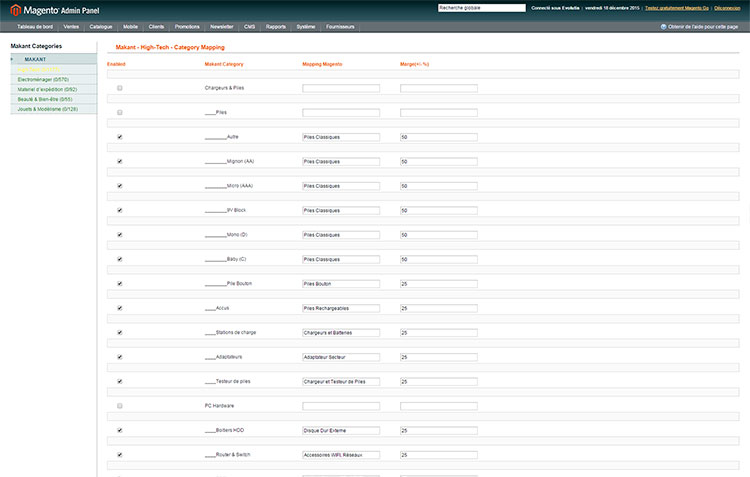Click the Disque Dur Externe mapping field
This screenshot has width=750, height=477.
341,430
